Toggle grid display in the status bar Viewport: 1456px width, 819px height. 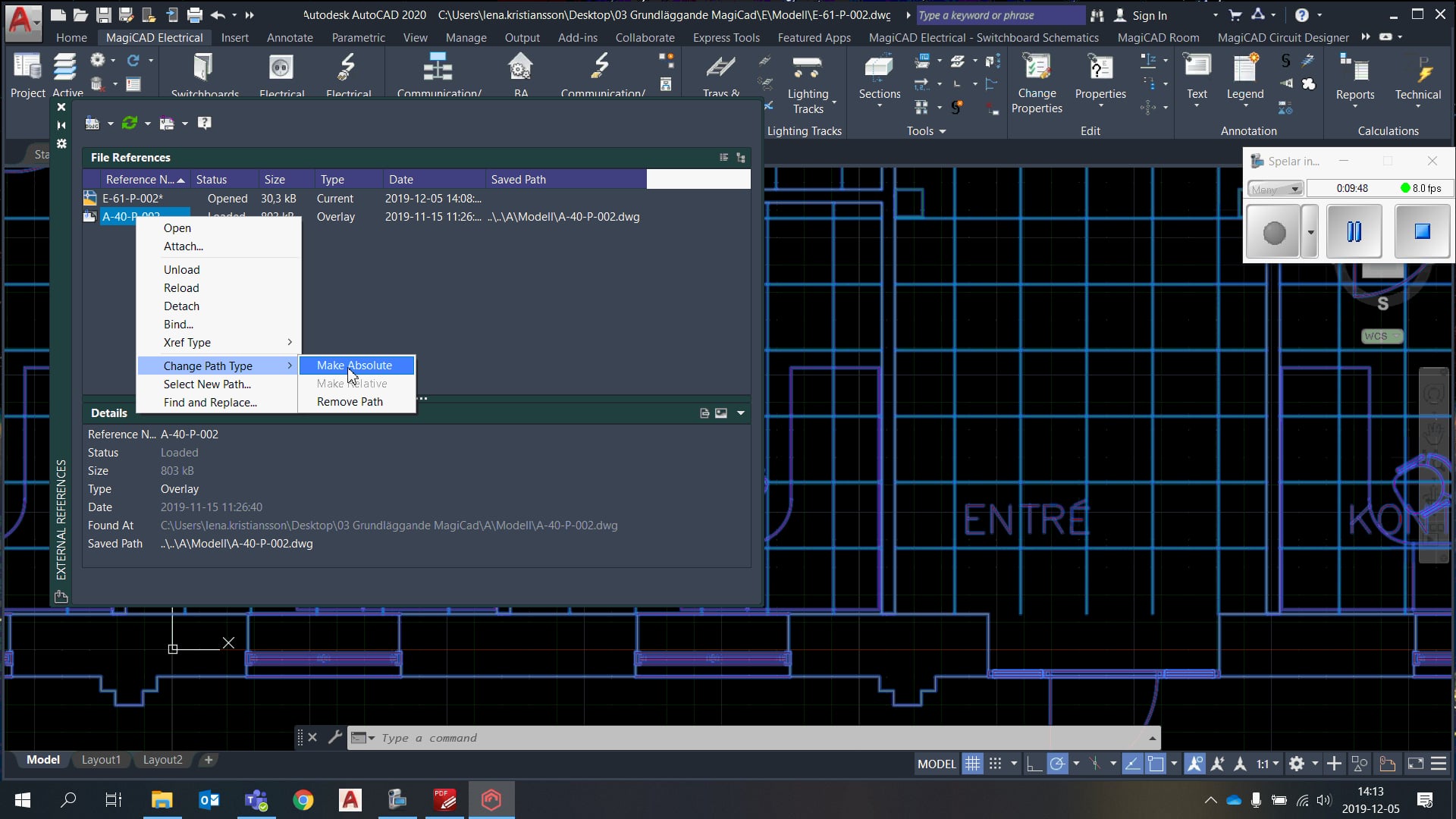[973, 764]
